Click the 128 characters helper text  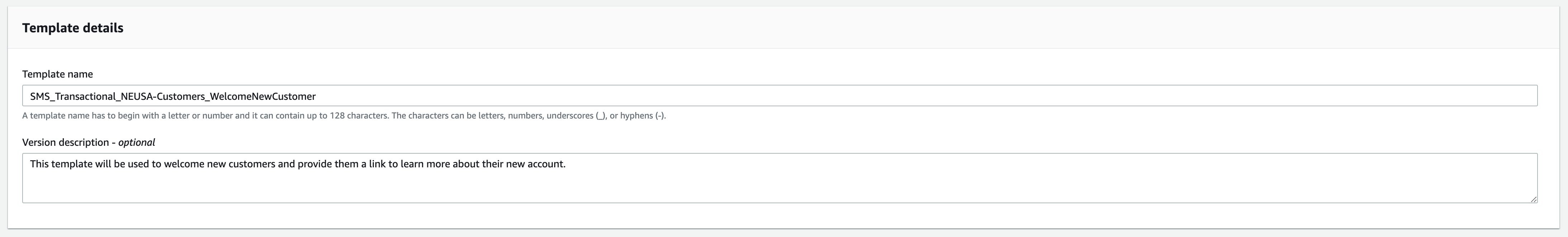click(358, 116)
